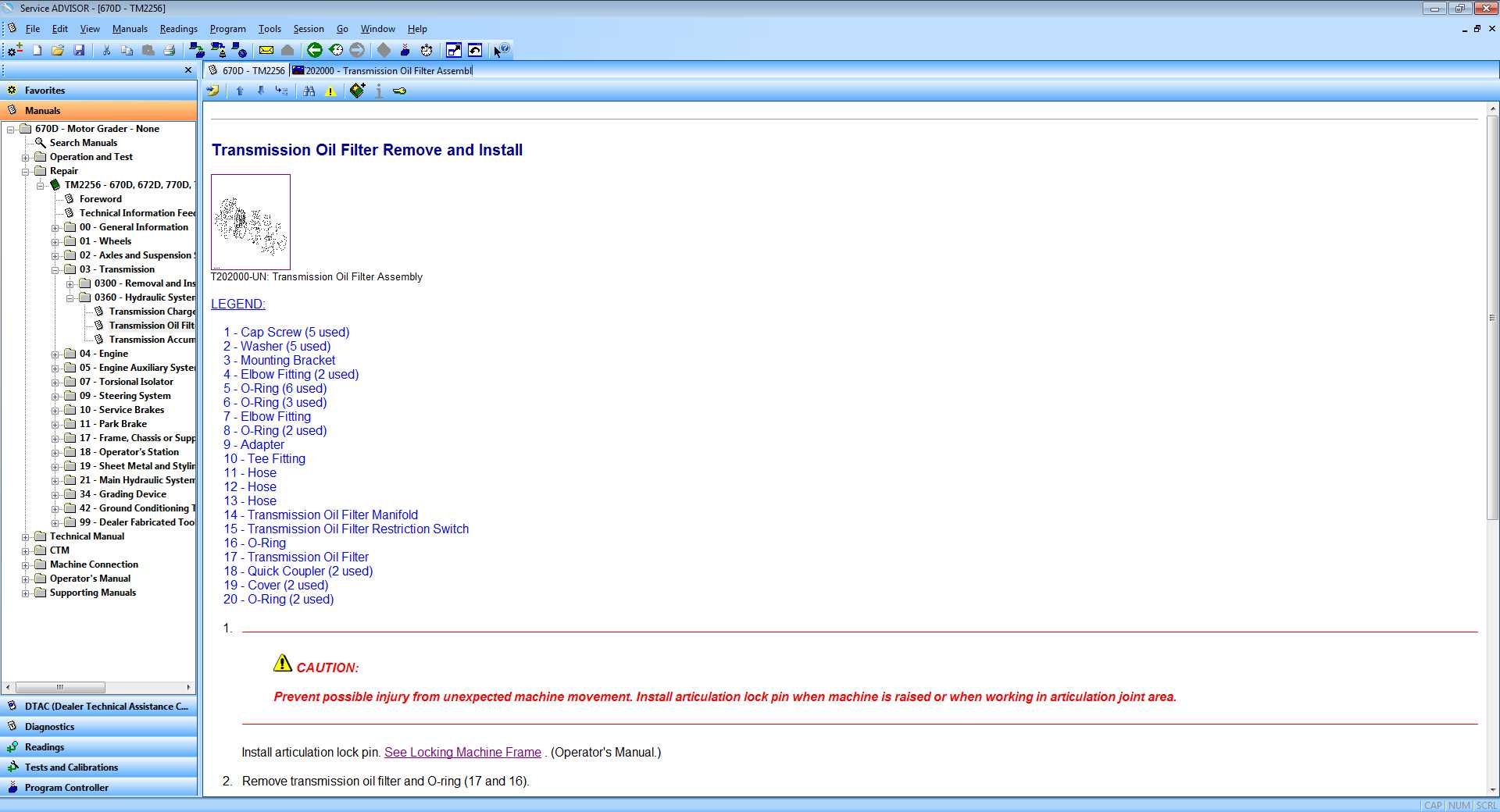Click binoculars search icon

pyautogui.click(x=309, y=91)
